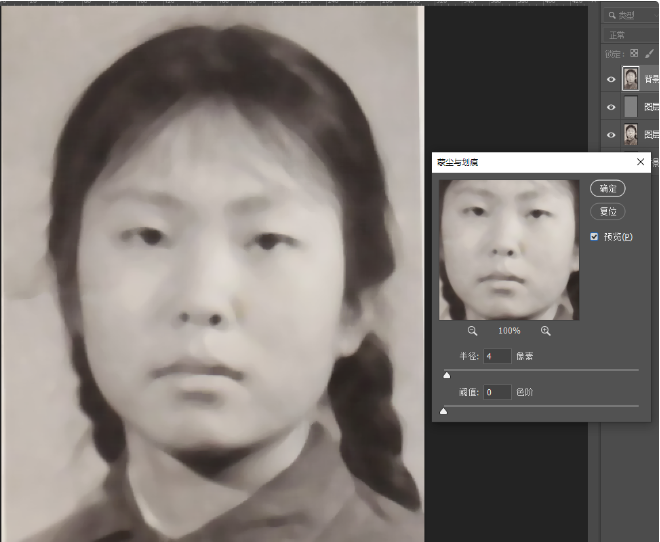Toggle the 预览 (Preview) checkbox
The image size is (660, 542).
click(594, 236)
